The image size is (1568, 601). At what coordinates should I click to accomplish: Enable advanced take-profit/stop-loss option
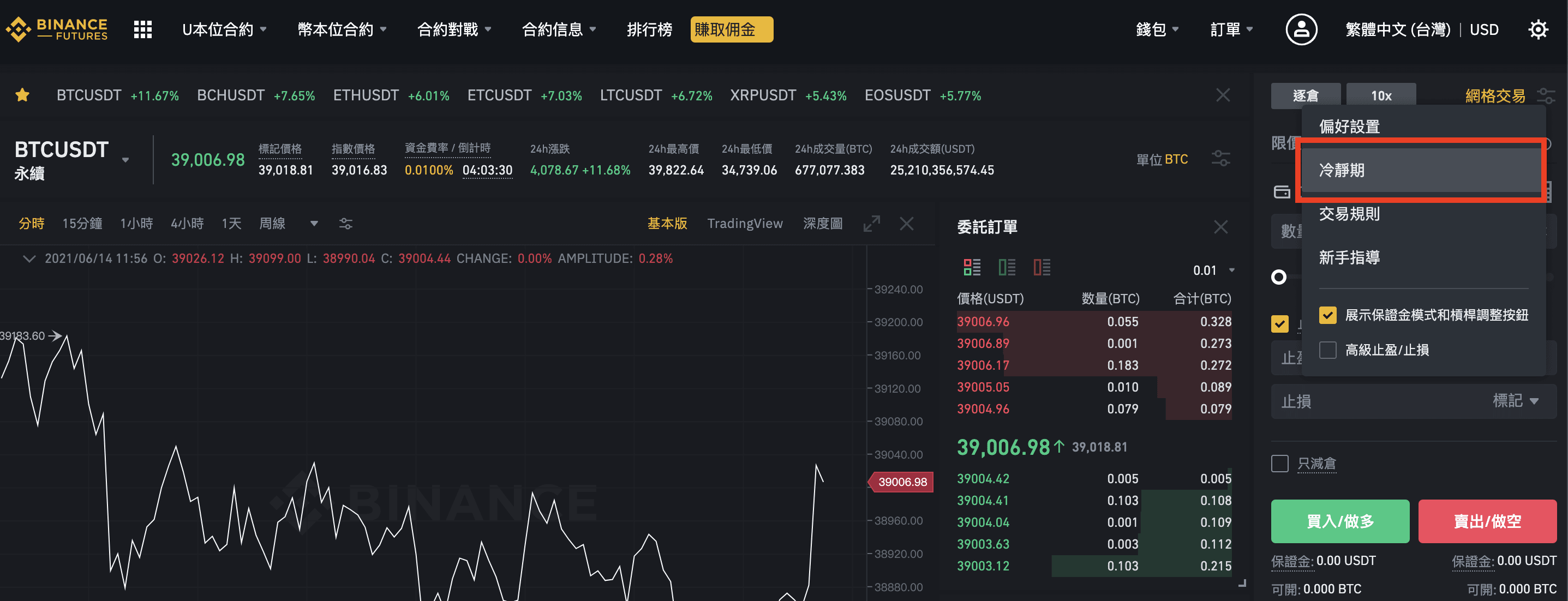pyautogui.click(x=1327, y=350)
